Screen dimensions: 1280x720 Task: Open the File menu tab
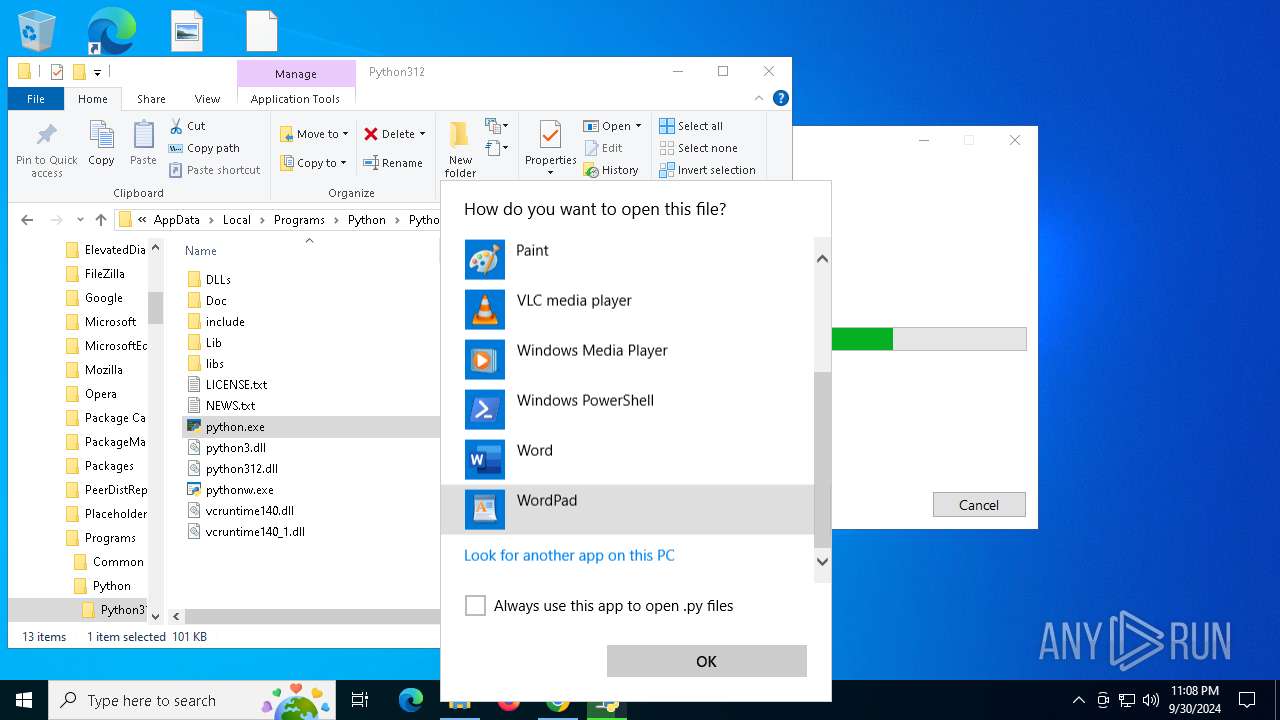pyautogui.click(x=36, y=99)
